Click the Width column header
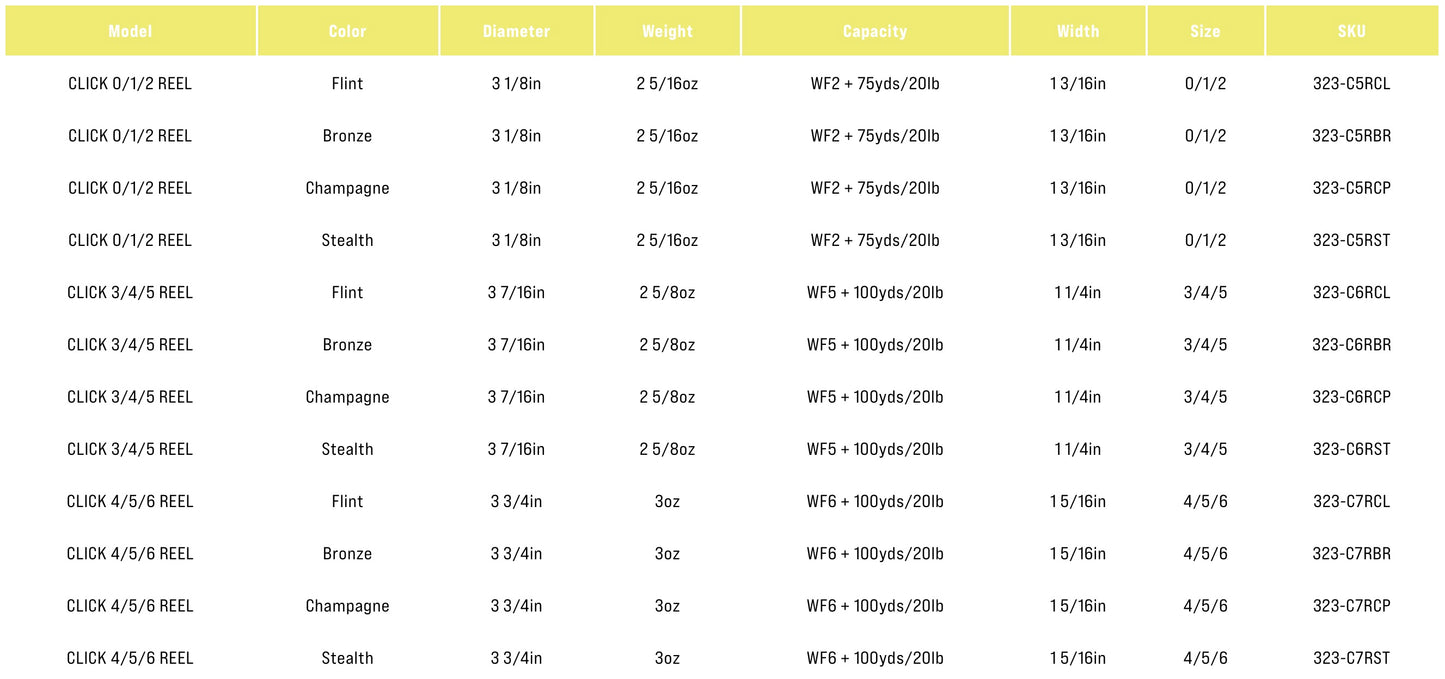The width and height of the screenshot is (1445, 679). (1078, 31)
